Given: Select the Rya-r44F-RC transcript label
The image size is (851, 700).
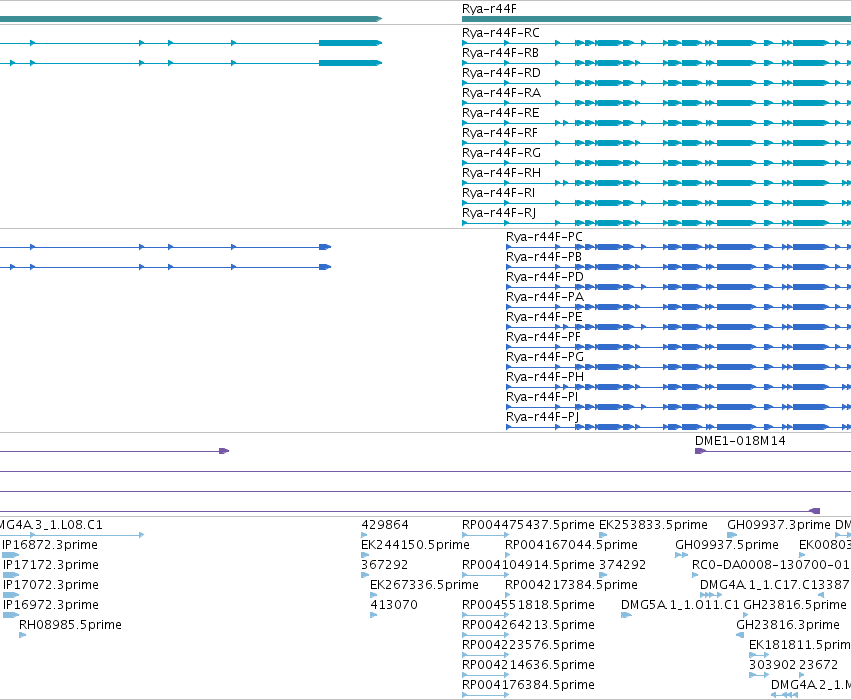Looking at the screenshot, I should [500, 33].
